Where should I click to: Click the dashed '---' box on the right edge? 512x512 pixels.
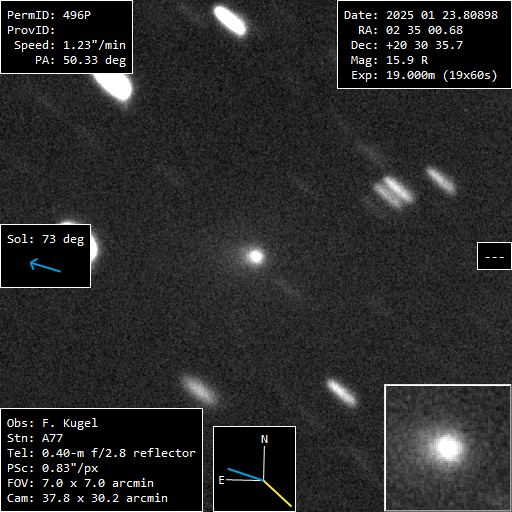click(x=494, y=256)
